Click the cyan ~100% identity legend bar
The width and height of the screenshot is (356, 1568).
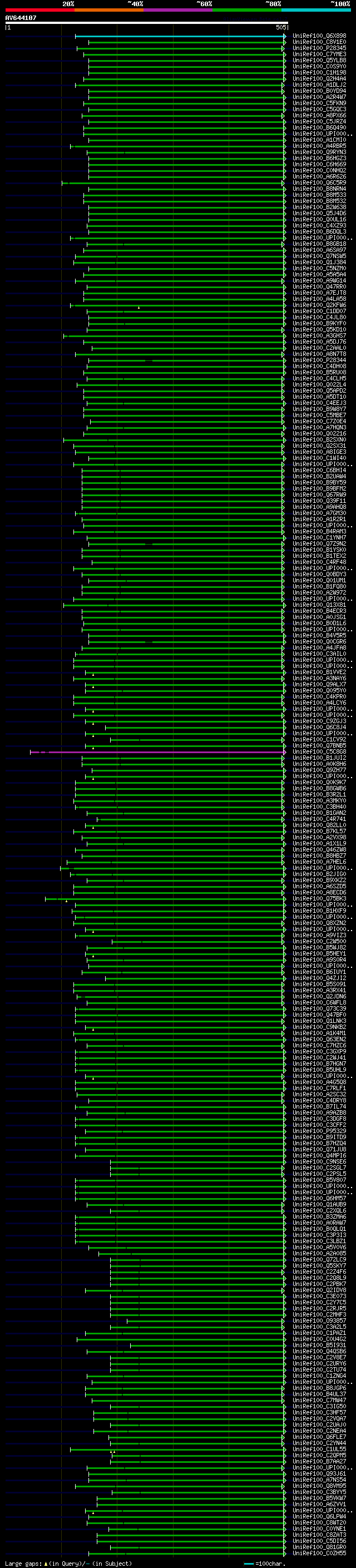click(317, 10)
